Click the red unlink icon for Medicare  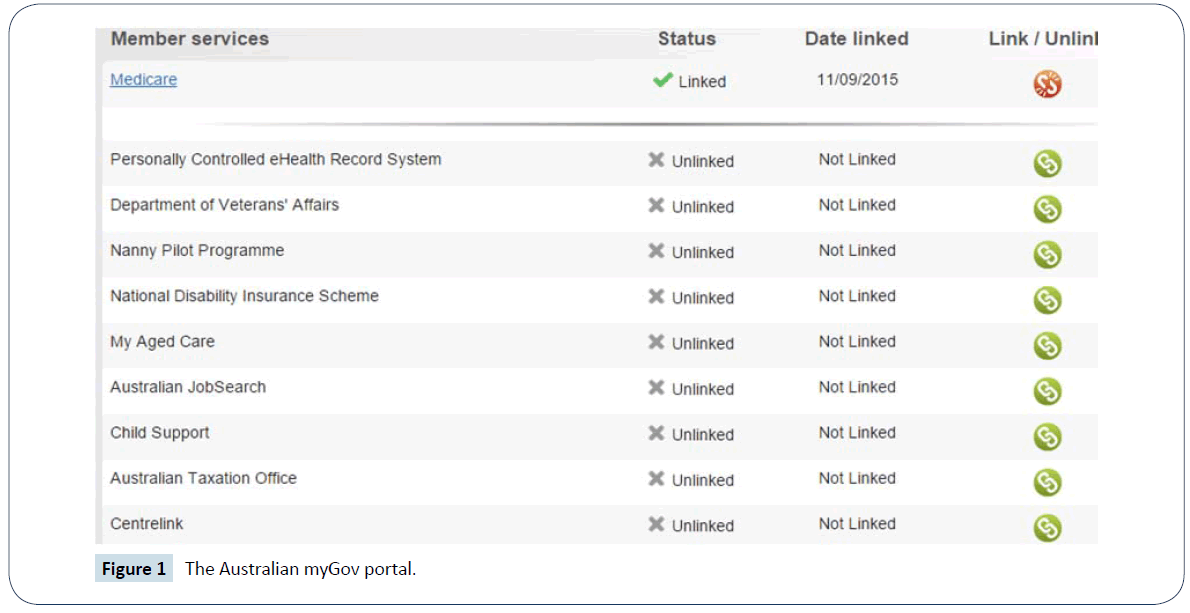(x=1047, y=85)
